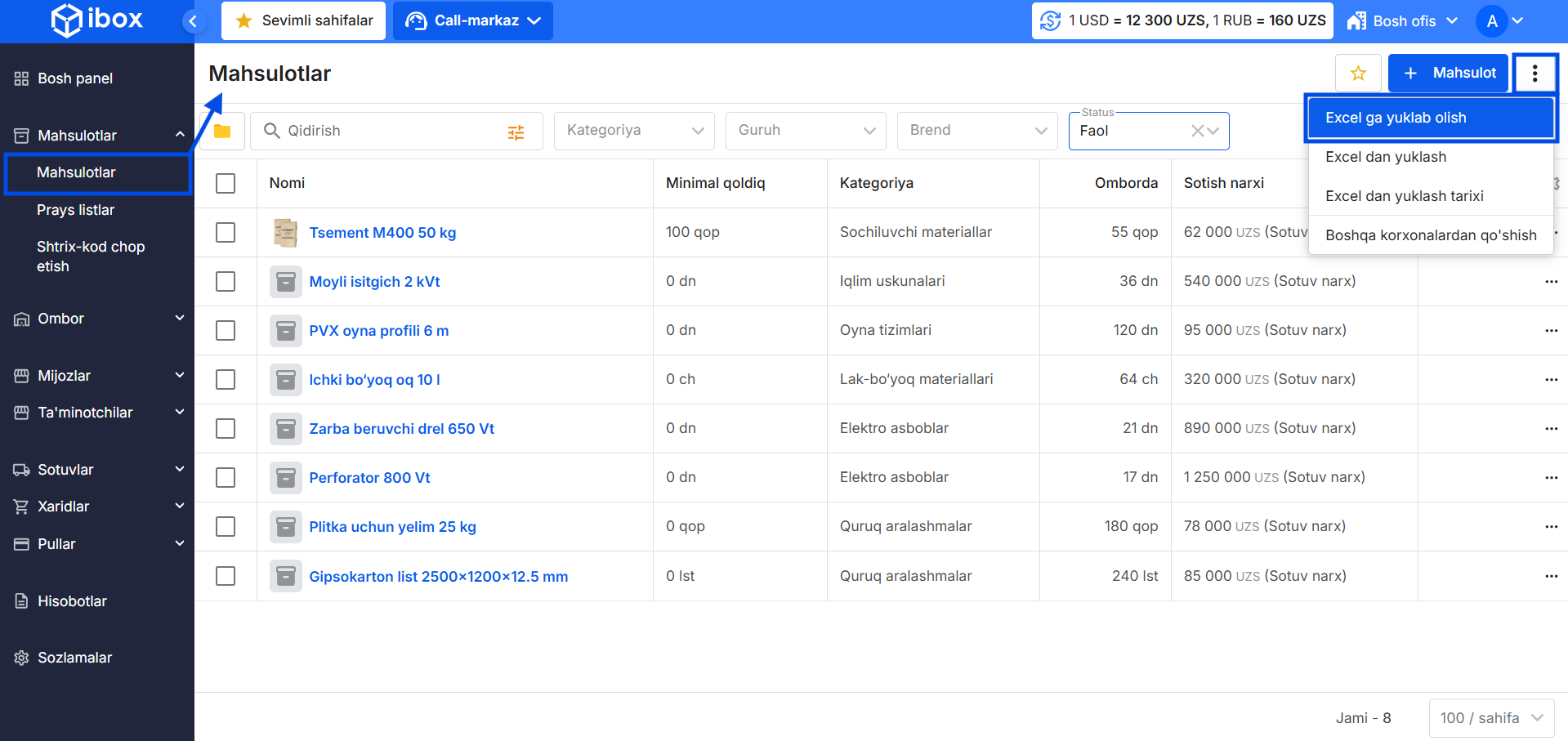1568x741 pixels.
Task: Change the 100 / sahifa page size
Action: (1491, 718)
